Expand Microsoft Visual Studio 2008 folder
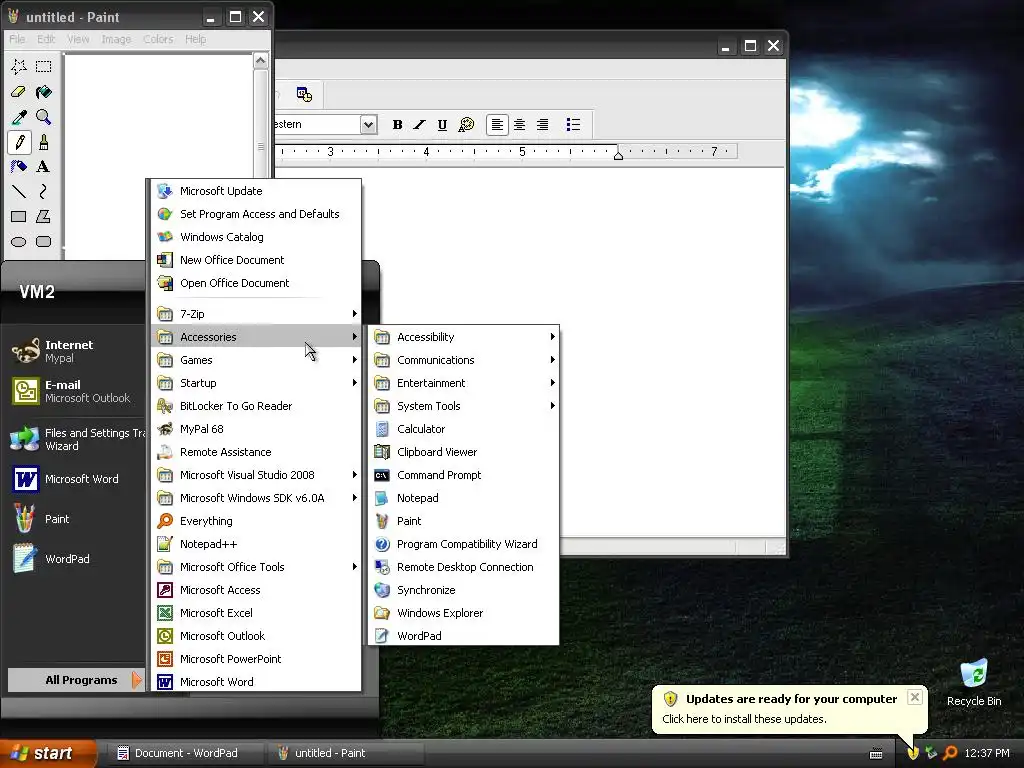 pyautogui.click(x=256, y=475)
